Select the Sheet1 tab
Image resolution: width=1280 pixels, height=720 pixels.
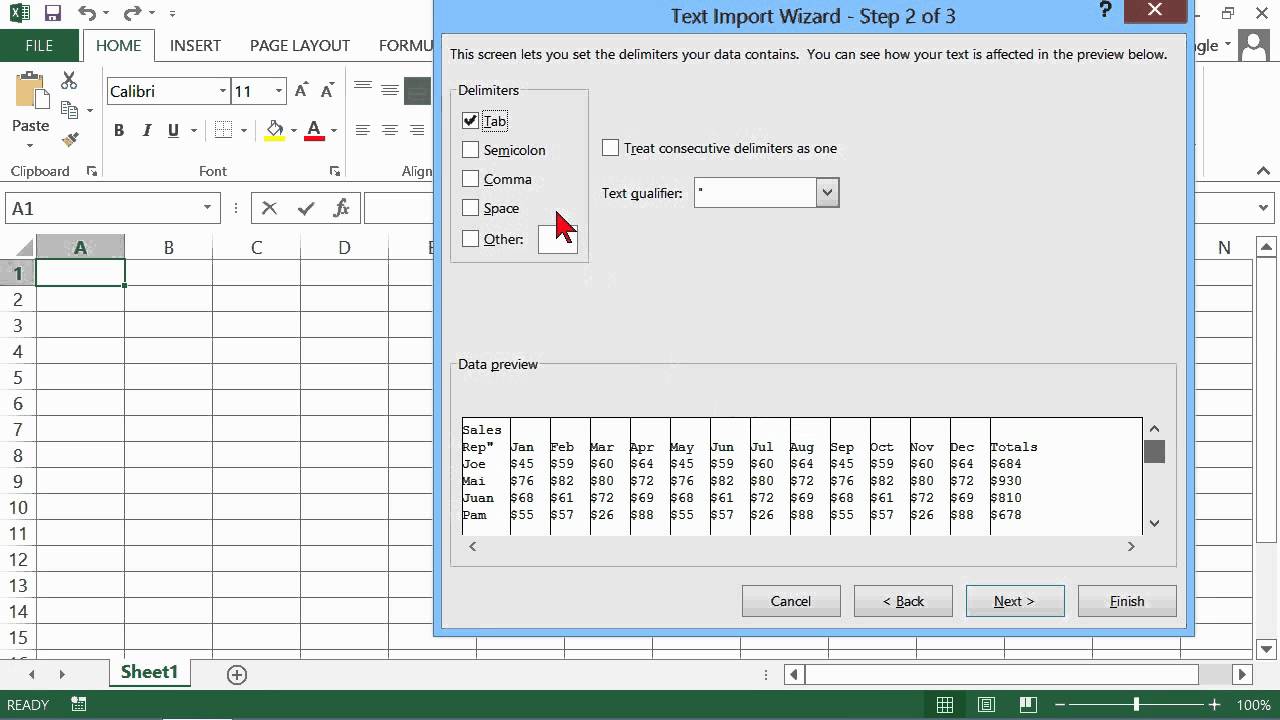(x=149, y=672)
